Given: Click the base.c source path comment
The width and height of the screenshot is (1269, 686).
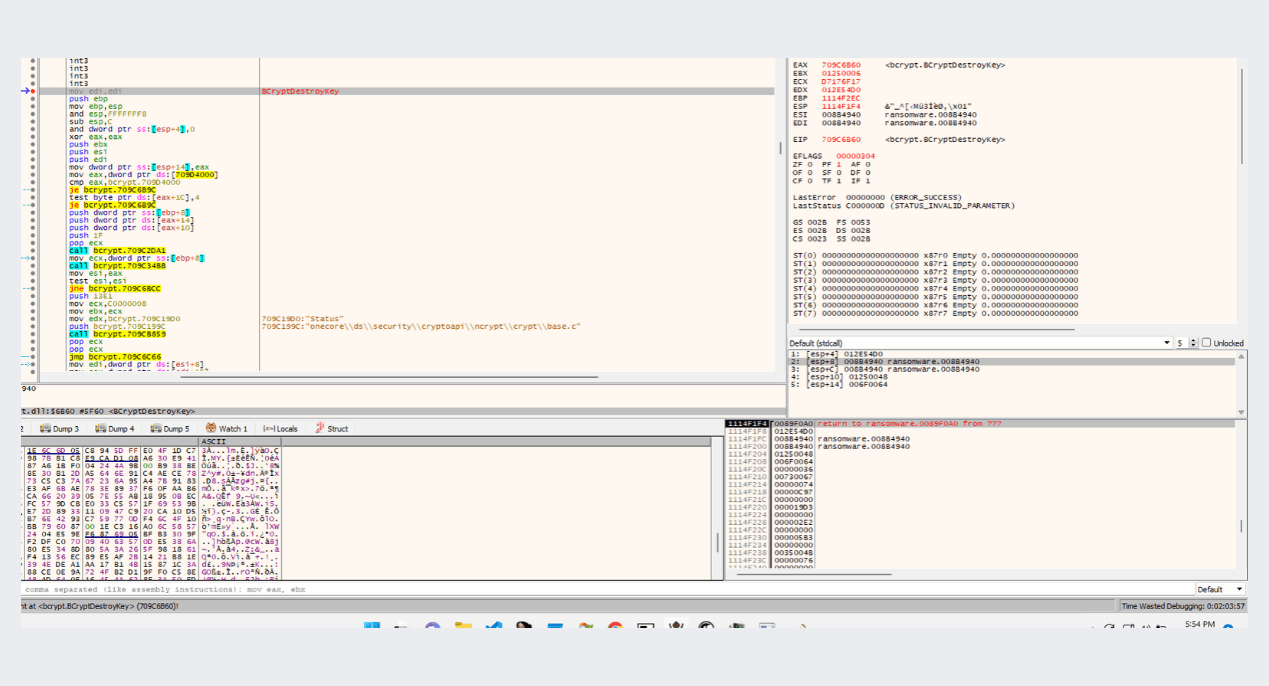Looking at the screenshot, I should click(x=420, y=326).
